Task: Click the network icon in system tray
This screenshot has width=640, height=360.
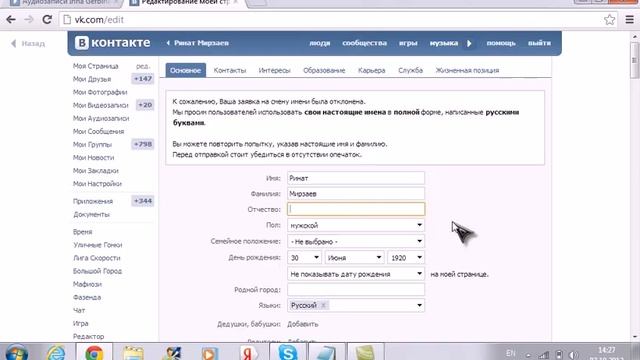Action: [x=543, y=355]
